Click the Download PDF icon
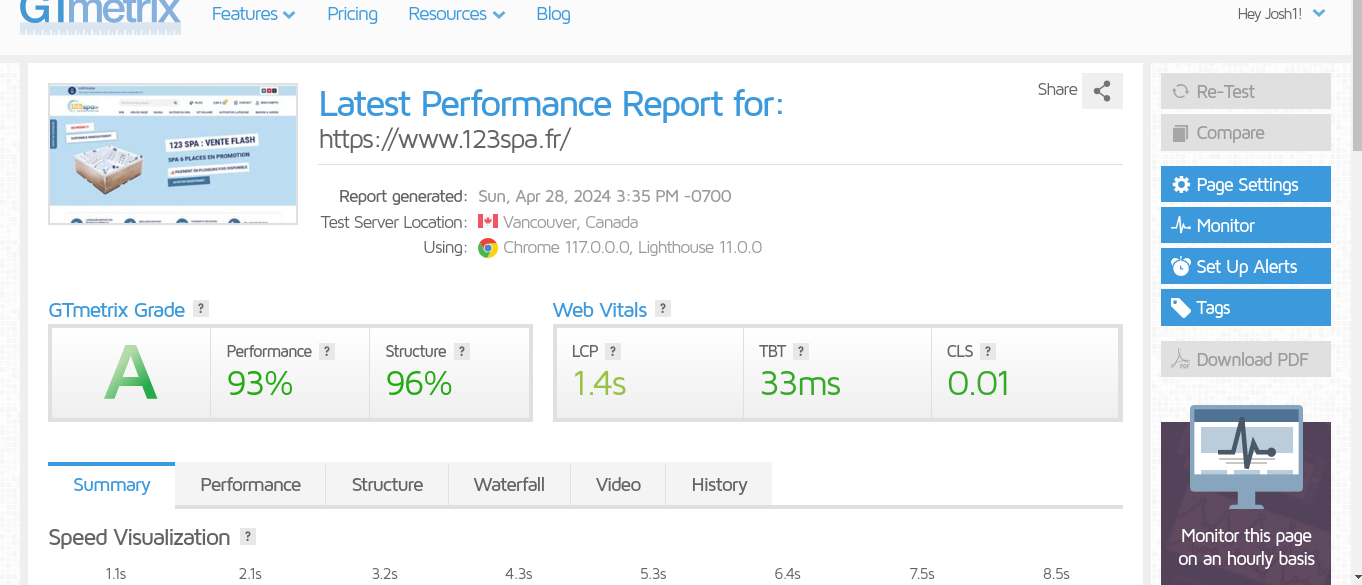The height and width of the screenshot is (585, 1362). 1181,360
